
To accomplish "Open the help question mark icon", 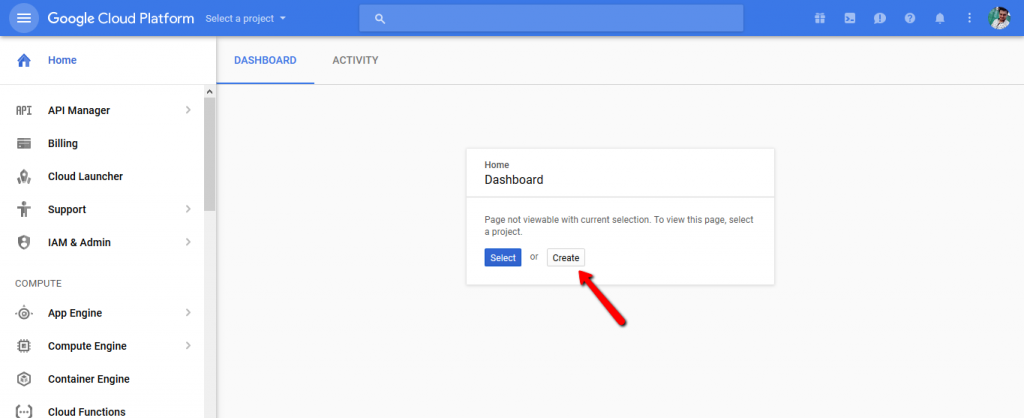I will (x=910, y=18).
